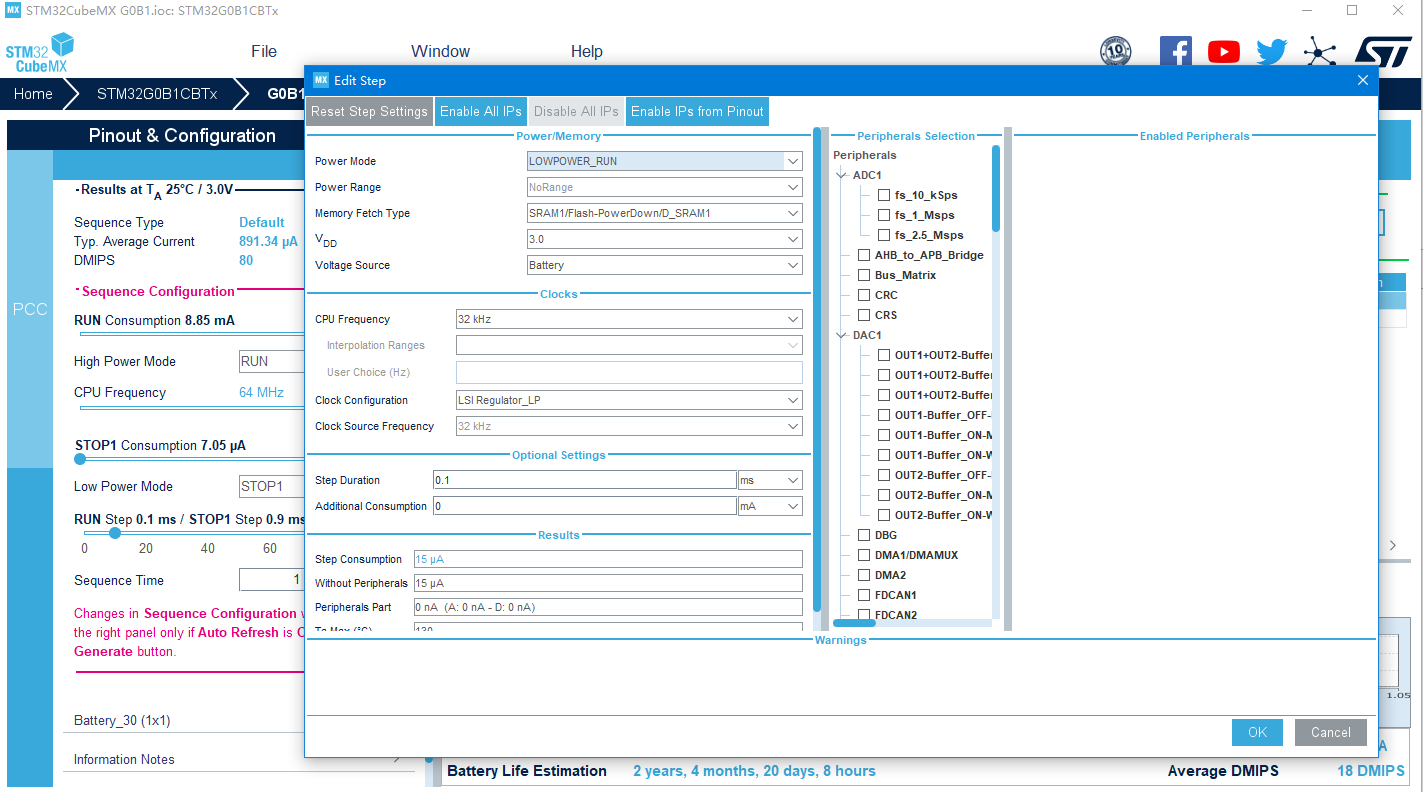The width and height of the screenshot is (1423, 792).
Task: Click the Peripherals list horizontal scrollbar
Action: 854,623
